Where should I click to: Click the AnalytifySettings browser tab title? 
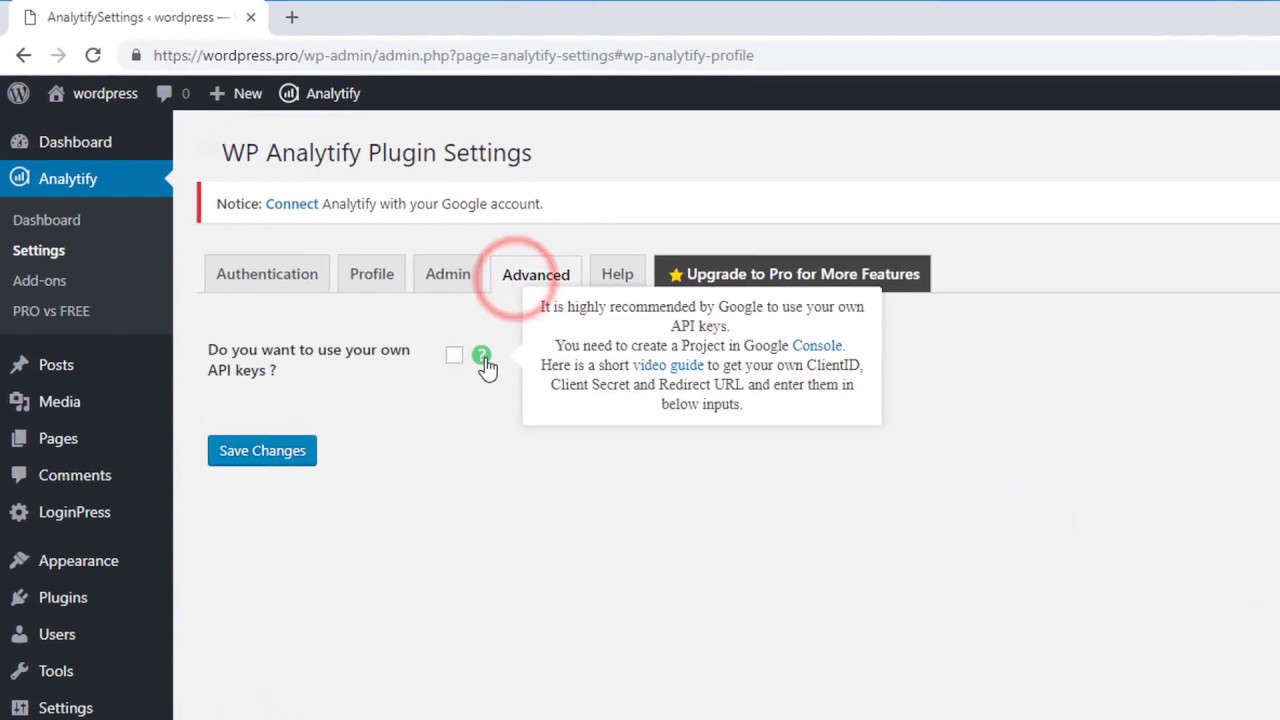[139, 17]
